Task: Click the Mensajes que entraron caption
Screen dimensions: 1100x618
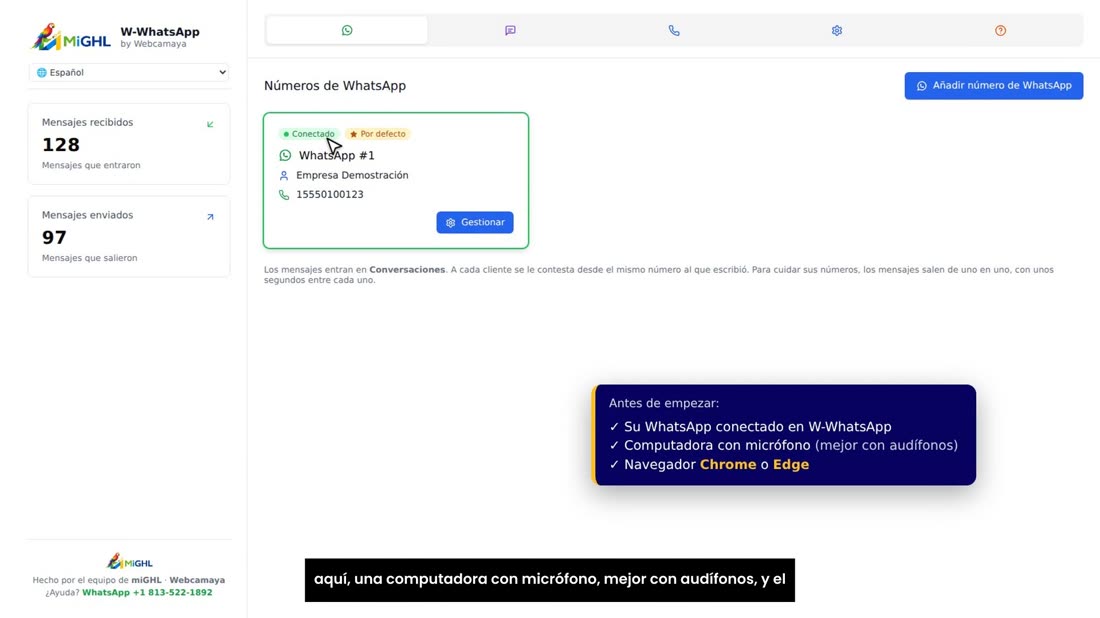Action: pyautogui.click(x=91, y=166)
